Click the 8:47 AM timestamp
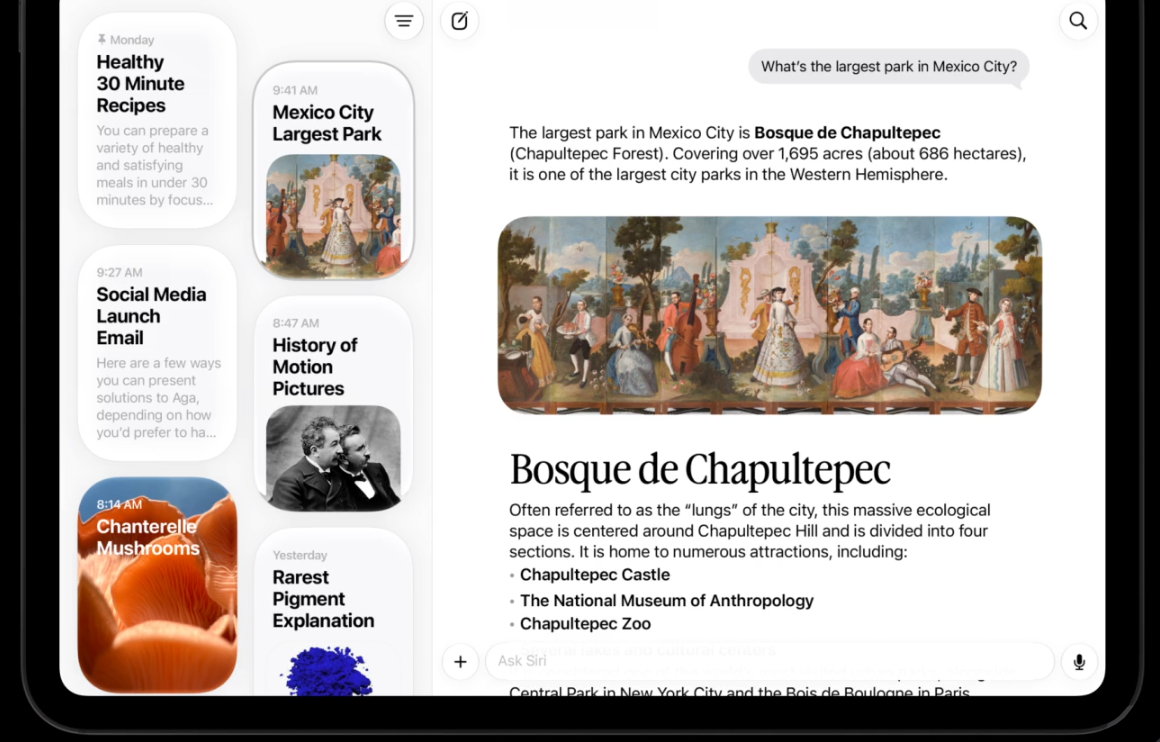1160x742 pixels. tap(295, 323)
